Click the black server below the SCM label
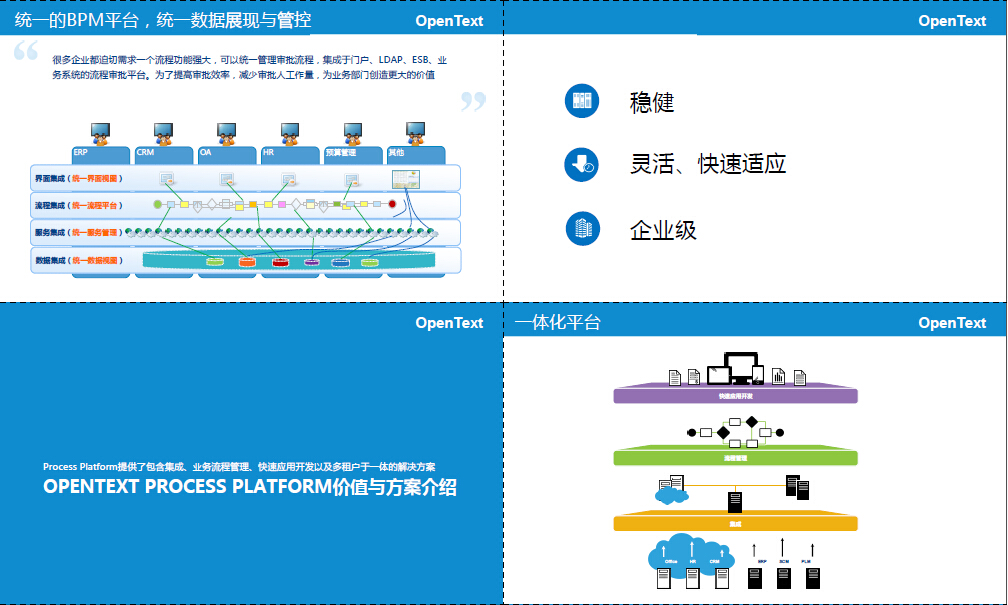The width and height of the screenshot is (1008, 605). click(784, 578)
